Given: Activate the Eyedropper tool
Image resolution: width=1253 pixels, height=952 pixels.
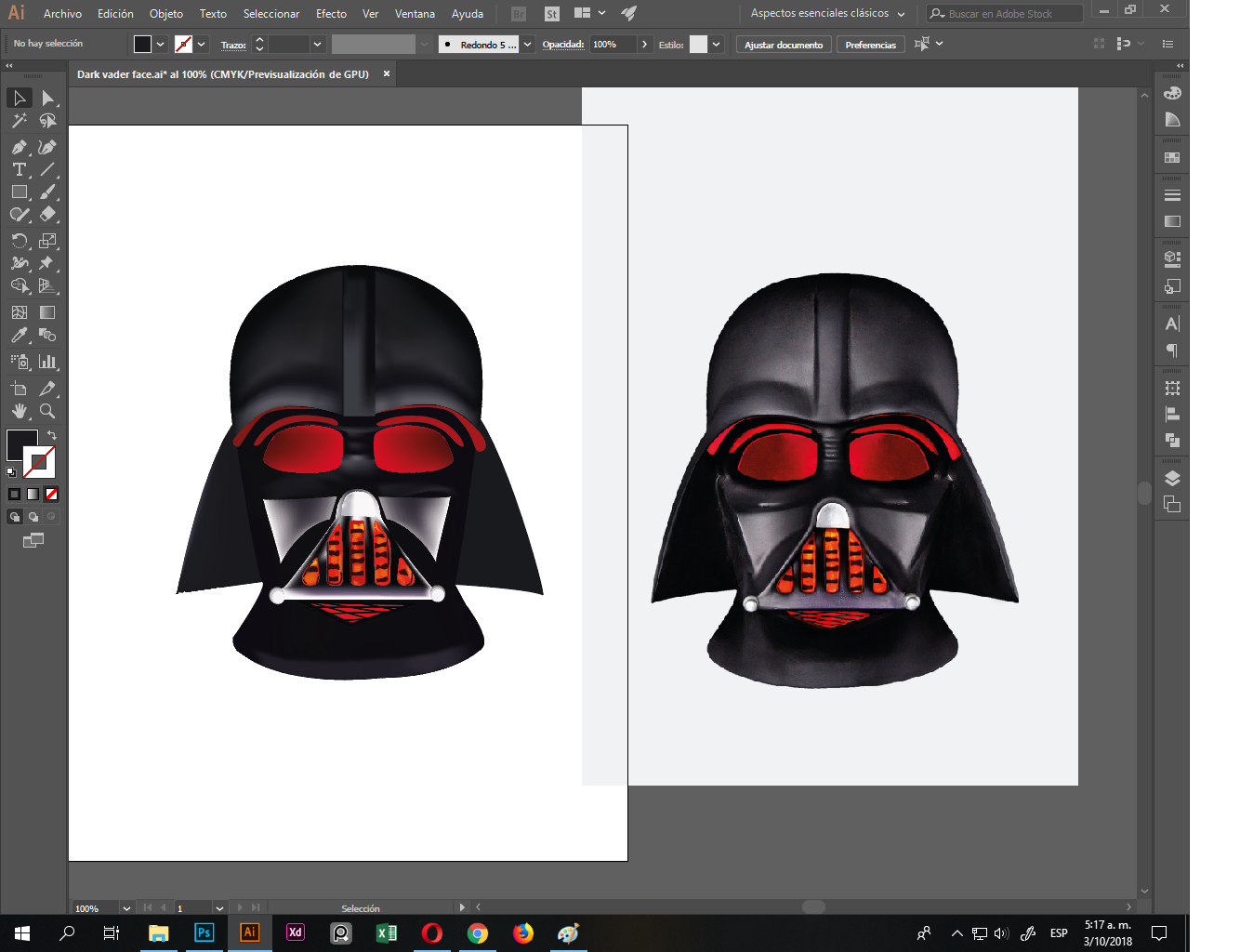Looking at the screenshot, I should point(20,335).
